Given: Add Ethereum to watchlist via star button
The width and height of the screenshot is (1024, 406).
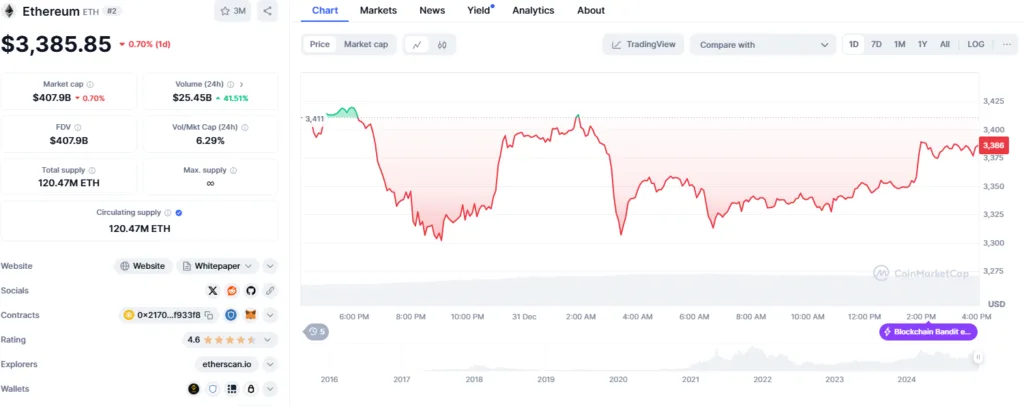Looking at the screenshot, I should point(232,11).
